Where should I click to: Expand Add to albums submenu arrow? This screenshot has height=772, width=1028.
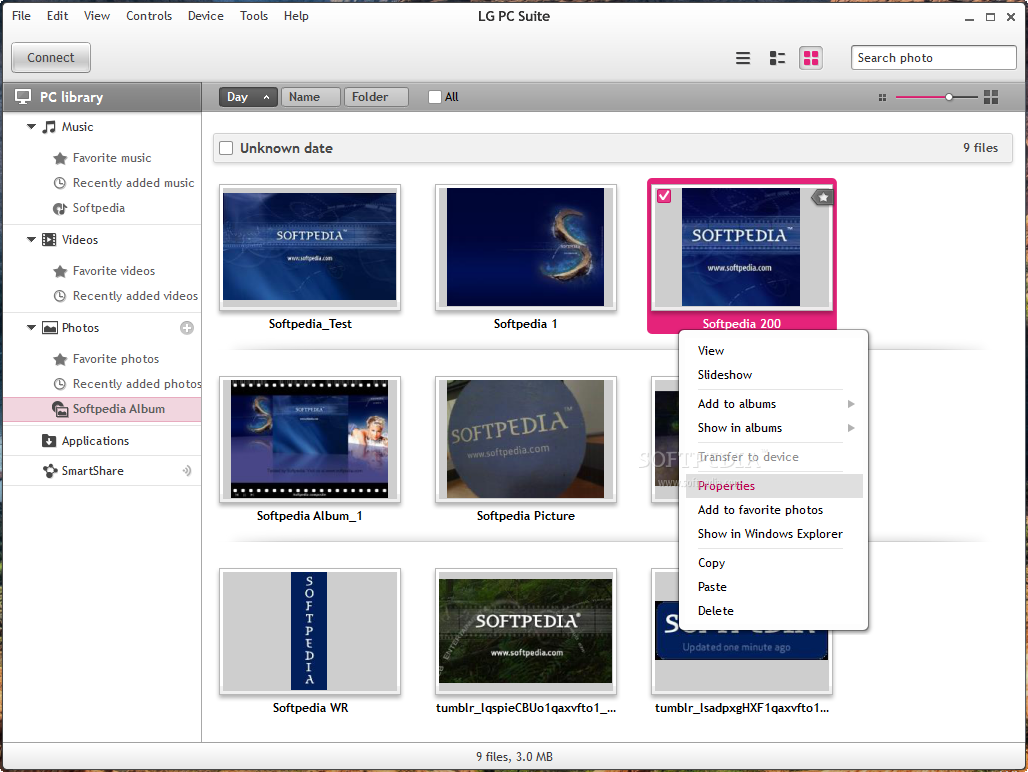[851, 404]
